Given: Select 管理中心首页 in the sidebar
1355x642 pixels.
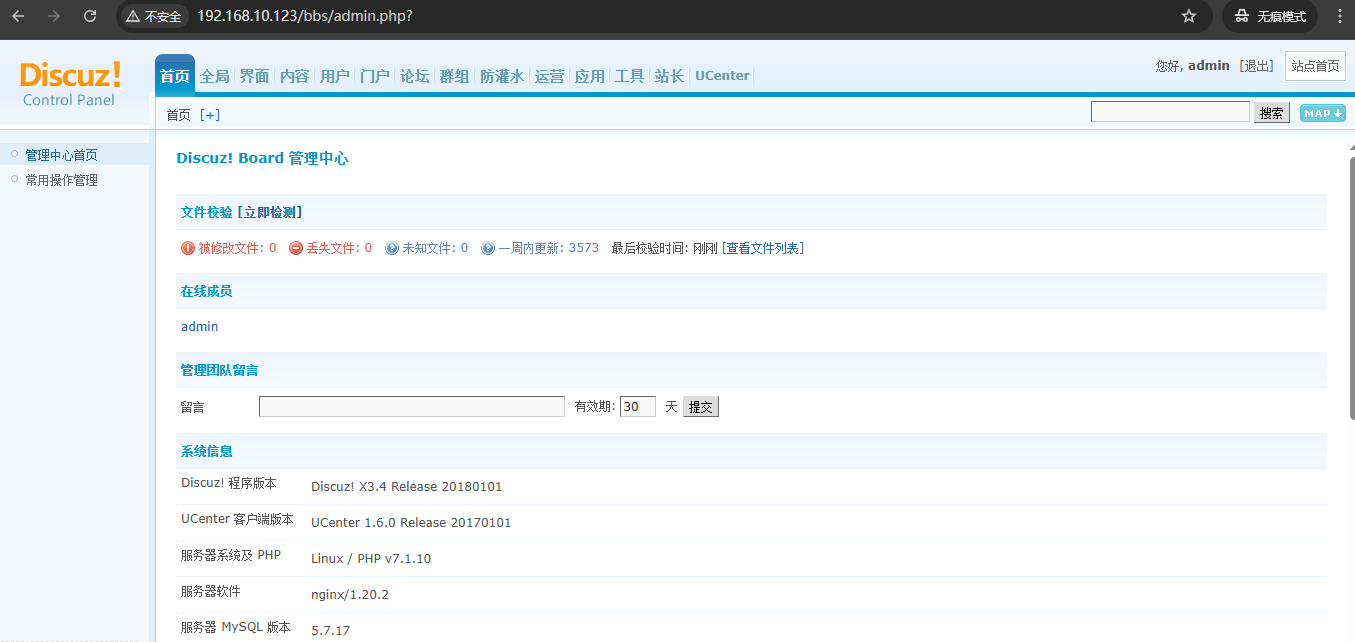Looking at the screenshot, I should [x=61, y=155].
